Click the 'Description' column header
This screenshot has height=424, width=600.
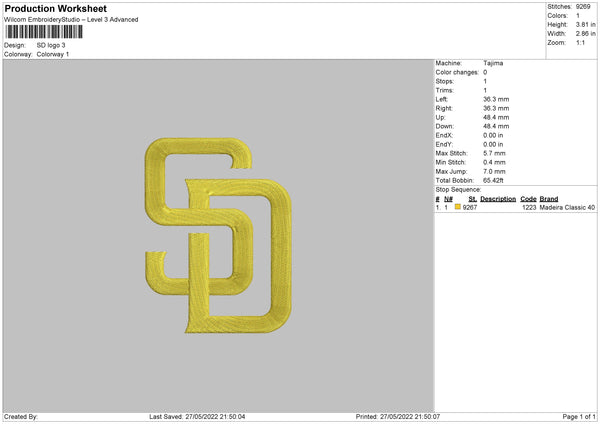tap(498, 199)
